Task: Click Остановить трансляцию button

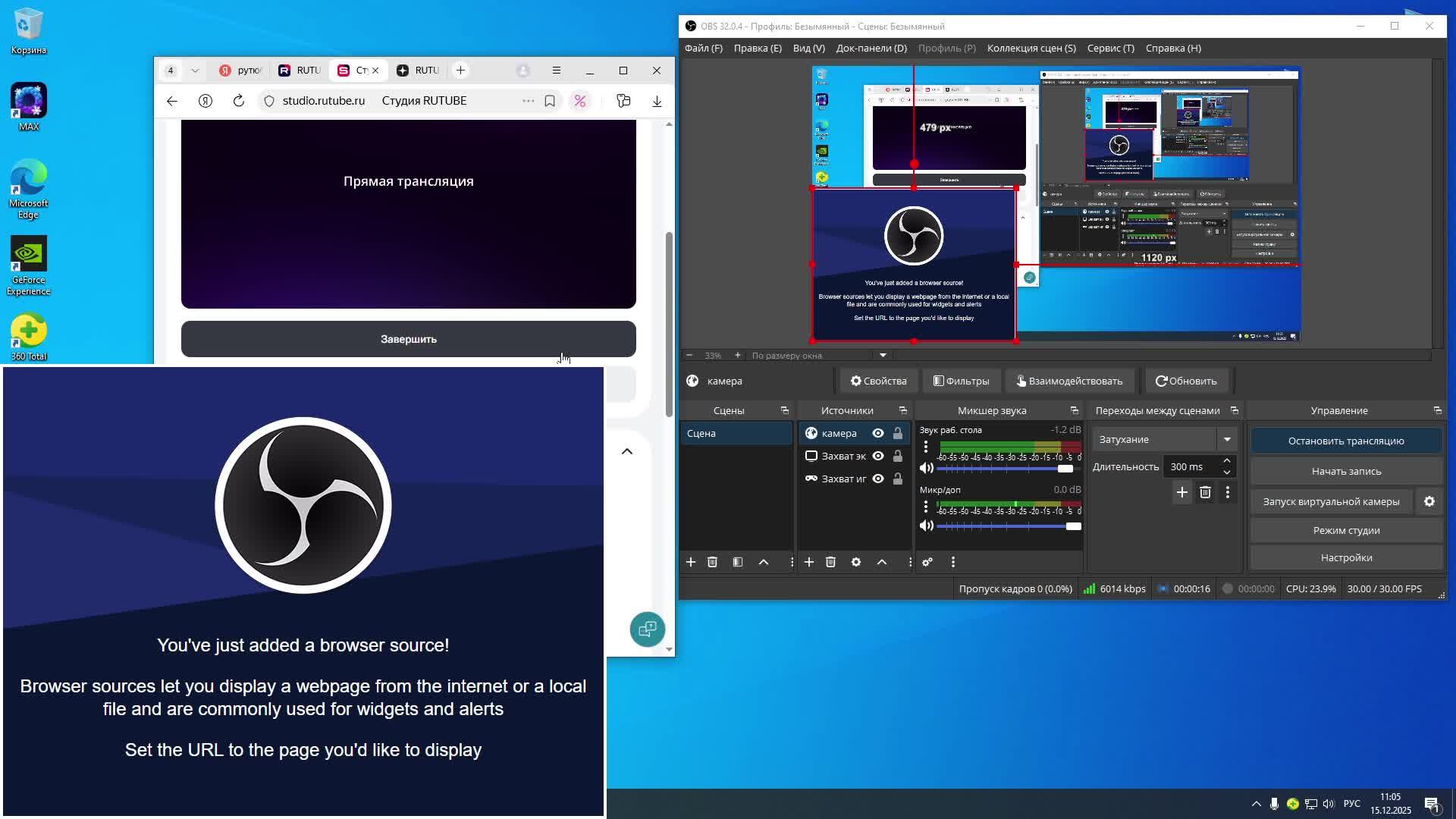Action: 1345,441
